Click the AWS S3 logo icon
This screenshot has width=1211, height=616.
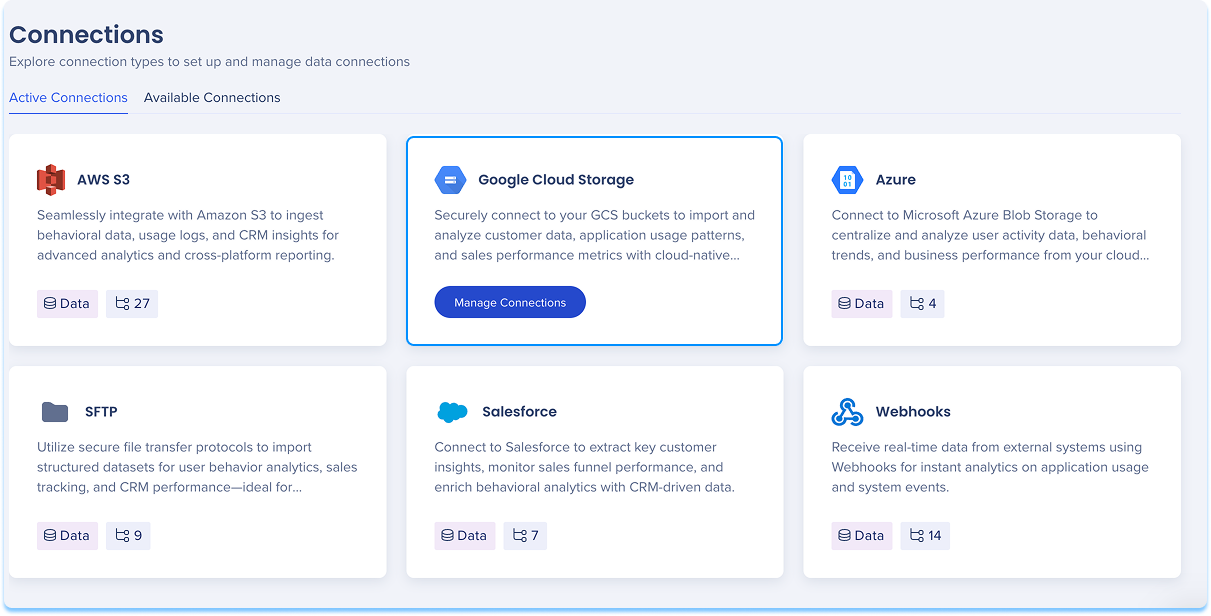pyautogui.click(x=51, y=180)
